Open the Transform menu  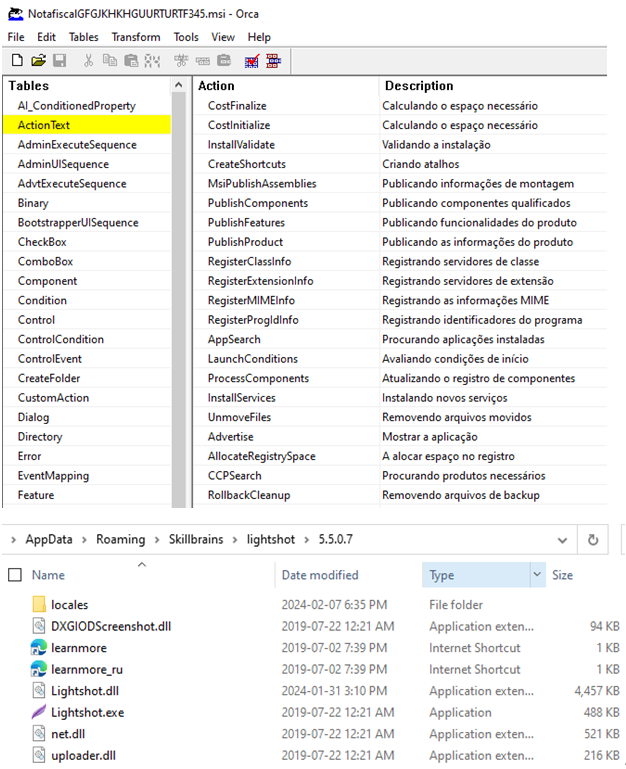[x=136, y=37]
